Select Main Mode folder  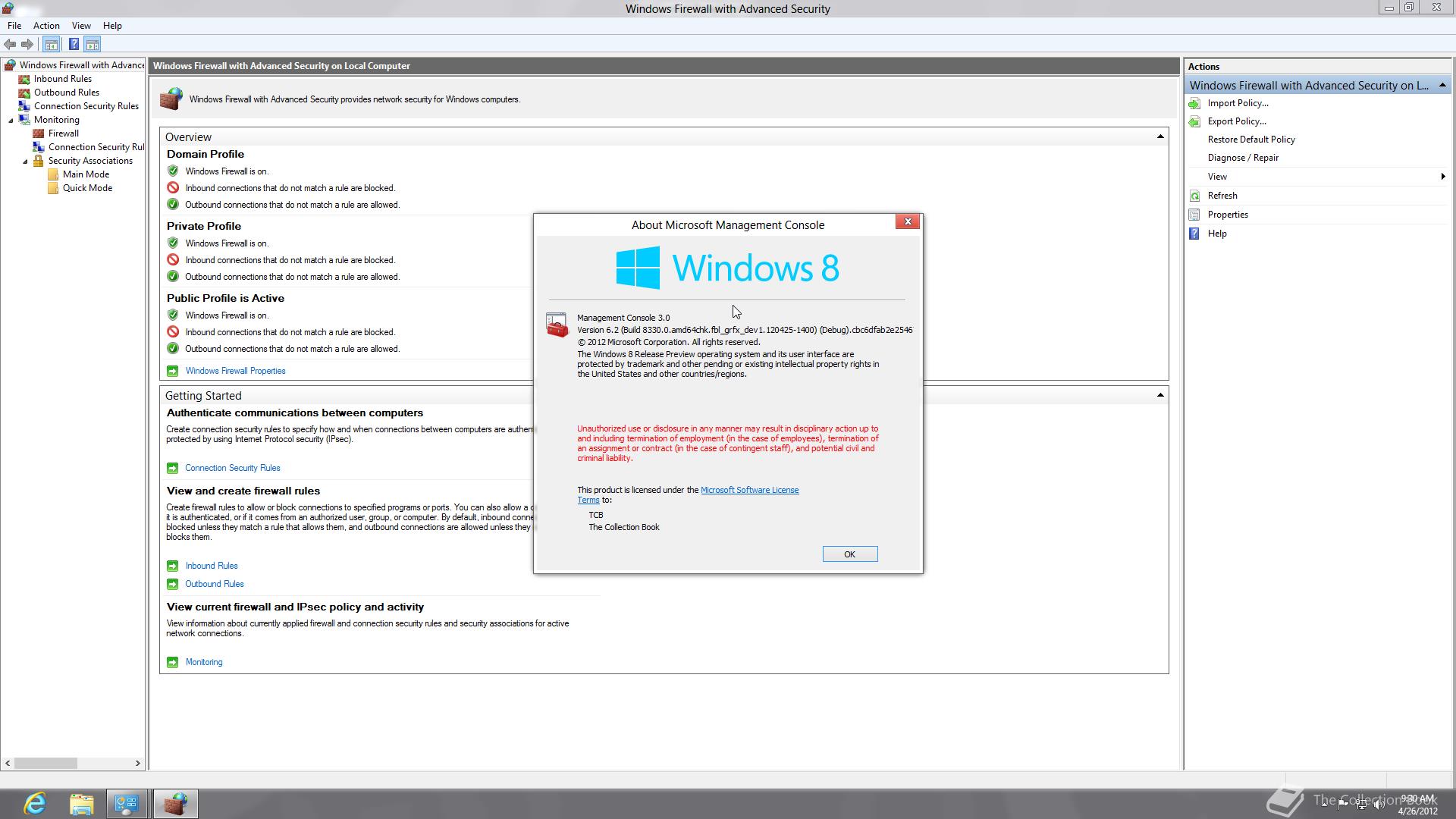[x=86, y=174]
